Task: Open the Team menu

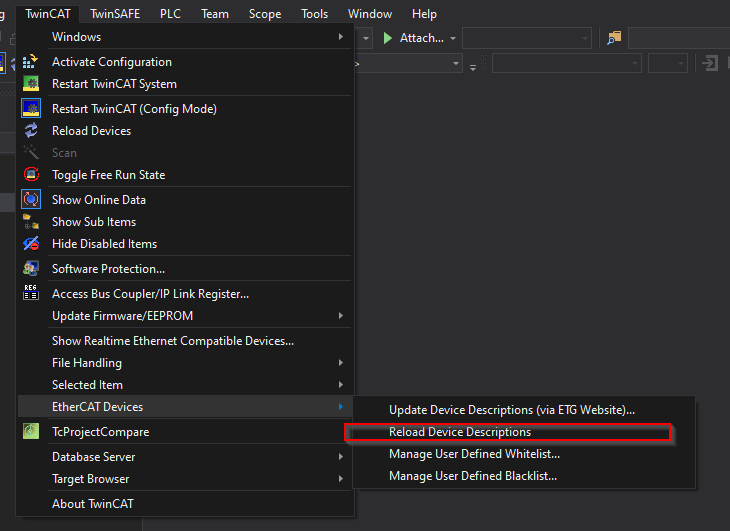Action: pyautogui.click(x=215, y=14)
